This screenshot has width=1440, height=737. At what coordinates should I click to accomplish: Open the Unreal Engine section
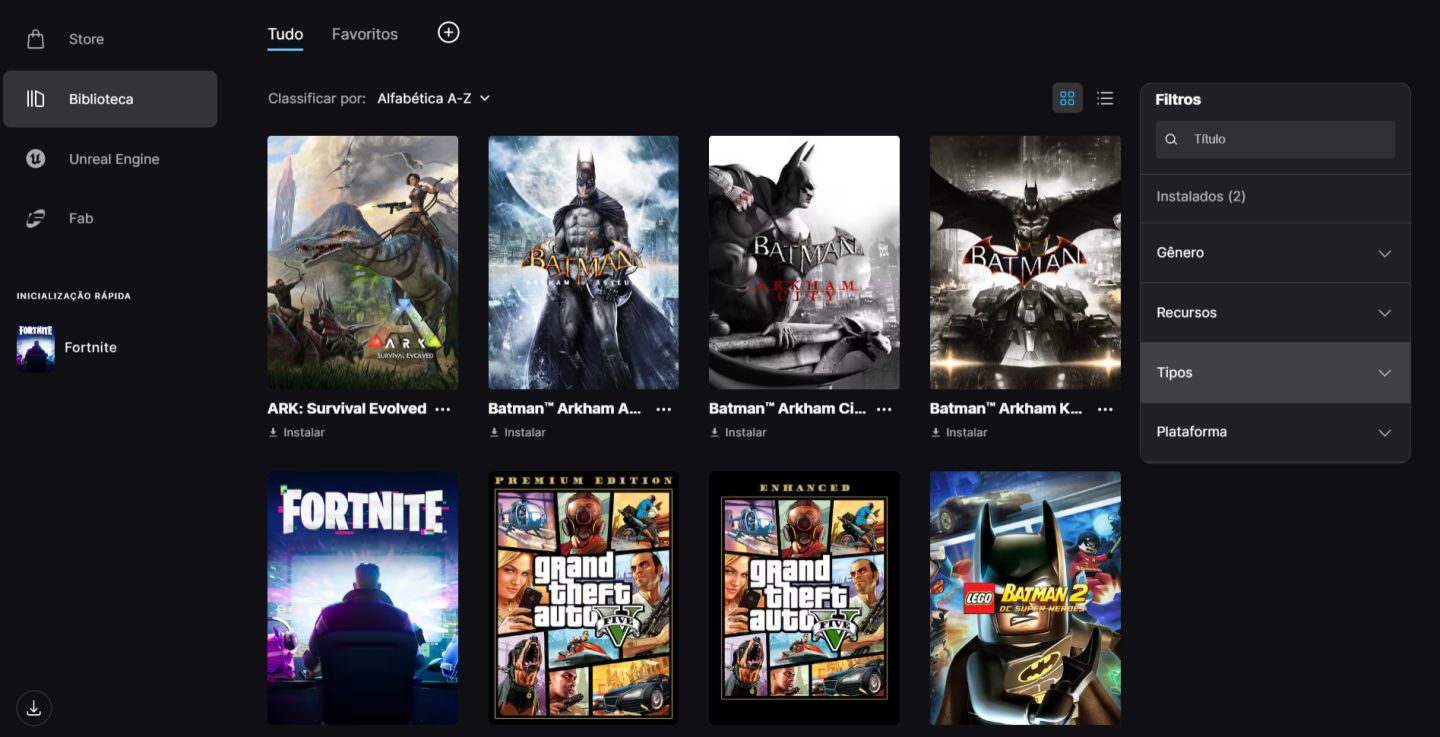[110, 159]
